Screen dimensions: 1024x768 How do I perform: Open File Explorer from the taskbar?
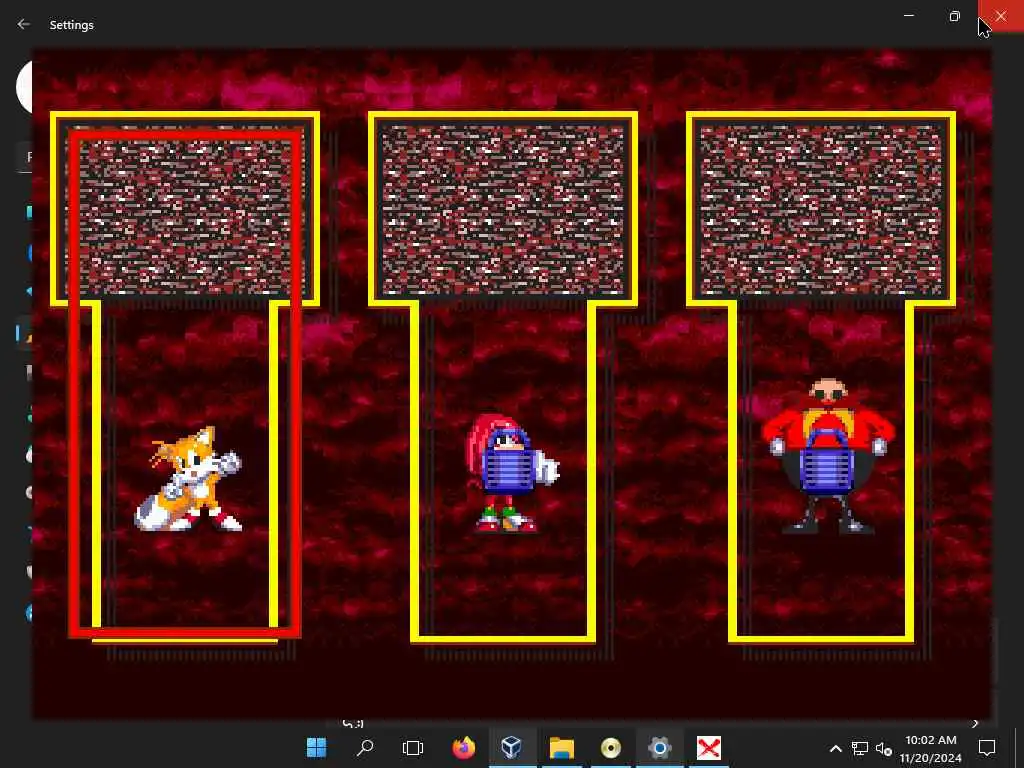tap(562, 747)
